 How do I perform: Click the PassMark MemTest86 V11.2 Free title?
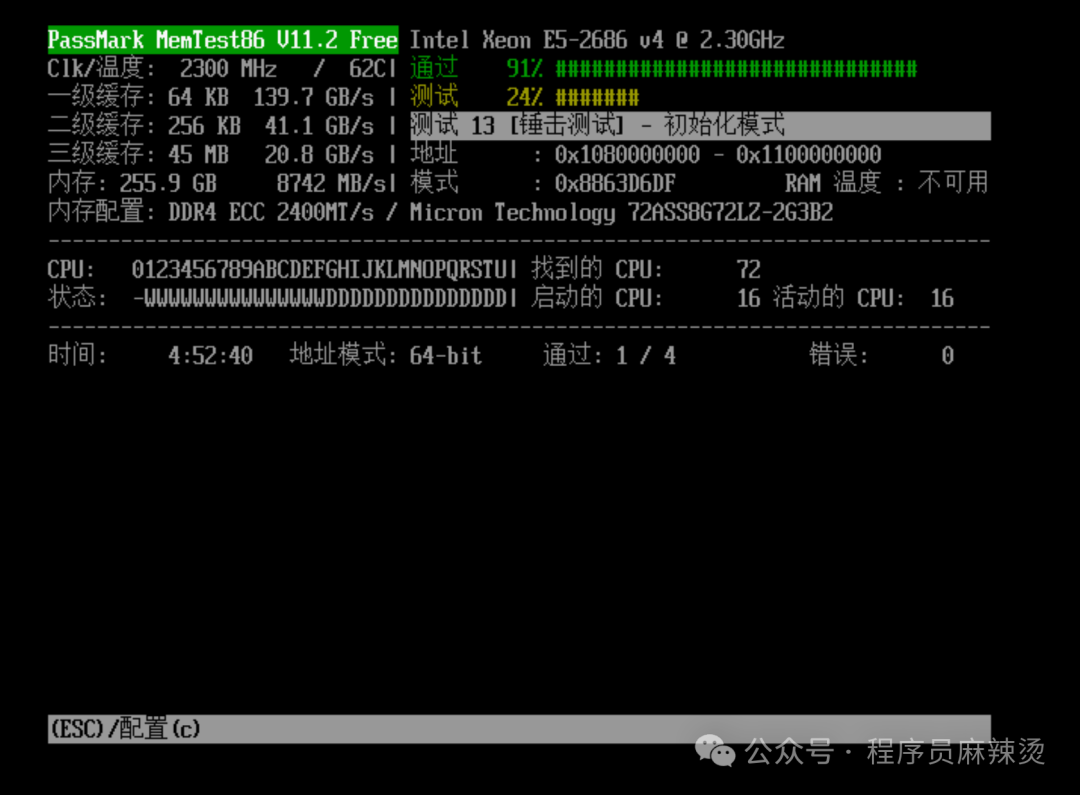point(220,40)
